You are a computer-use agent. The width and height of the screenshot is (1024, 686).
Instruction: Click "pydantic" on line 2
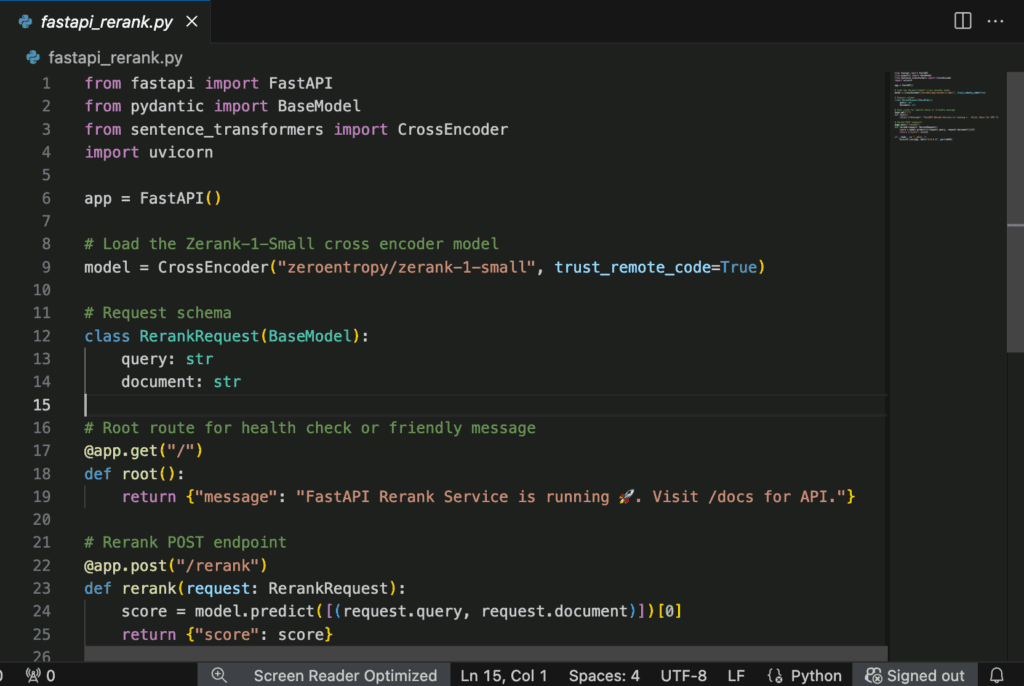pos(167,106)
